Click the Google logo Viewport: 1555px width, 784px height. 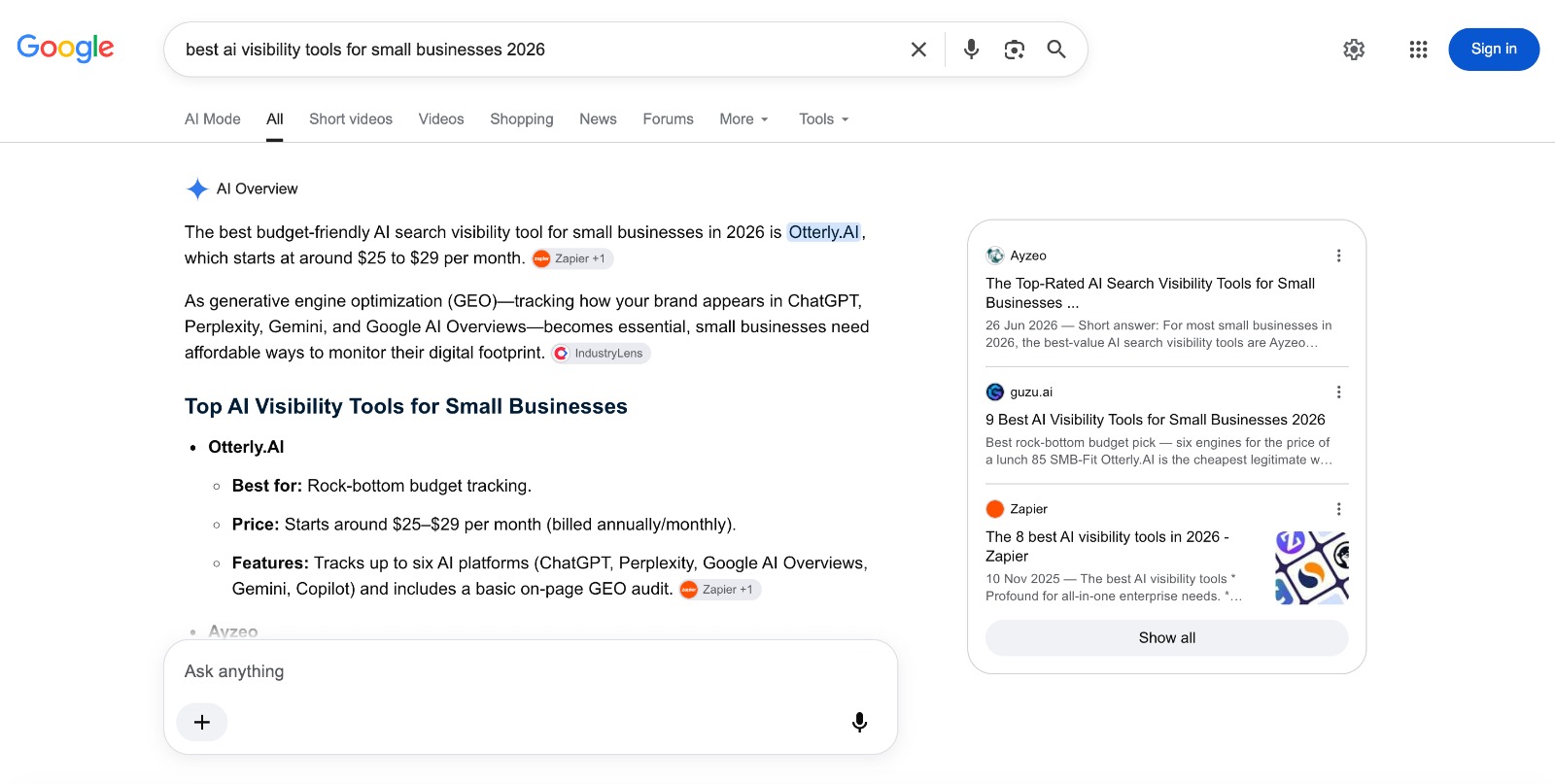65,48
